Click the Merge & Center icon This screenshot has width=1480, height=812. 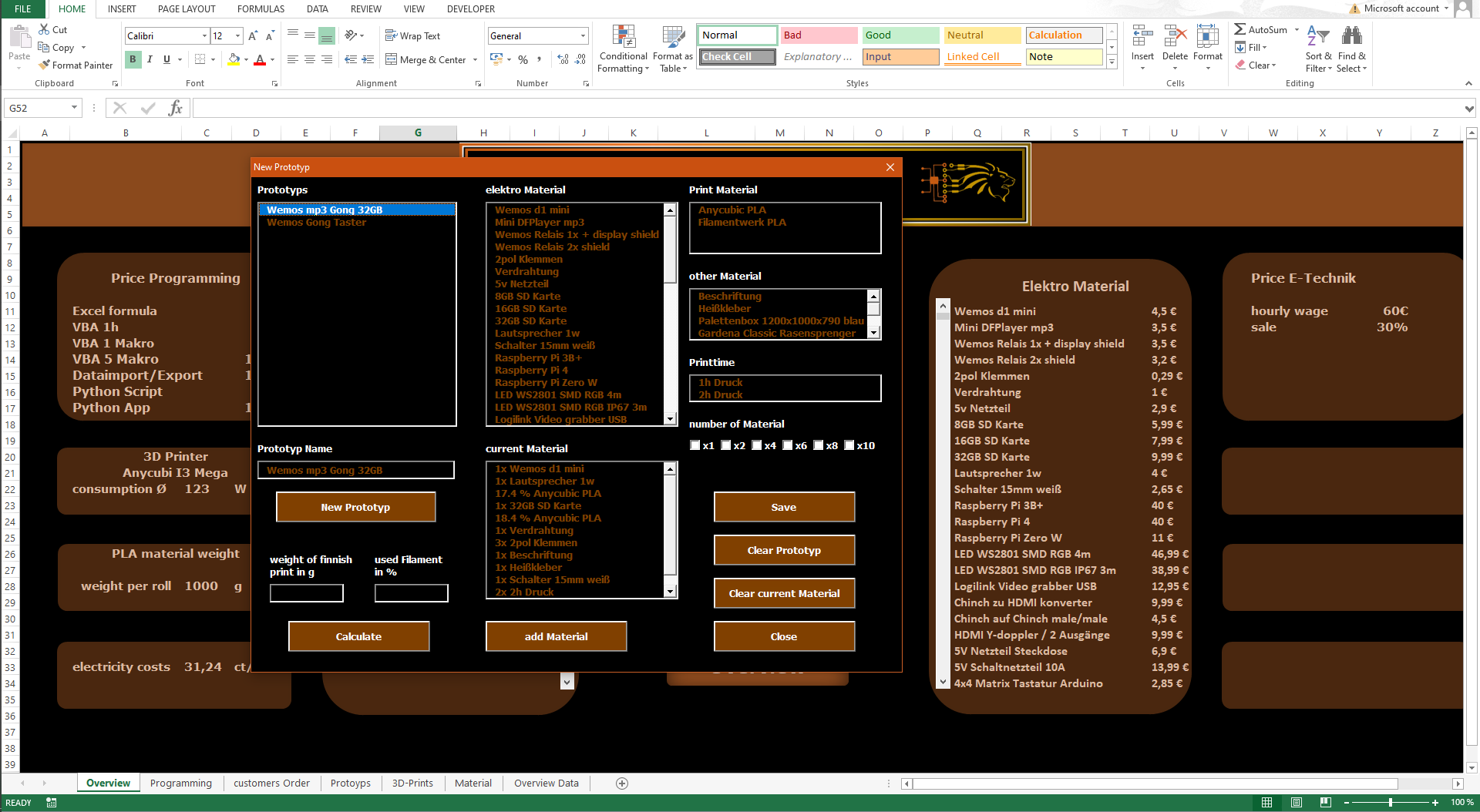point(392,59)
